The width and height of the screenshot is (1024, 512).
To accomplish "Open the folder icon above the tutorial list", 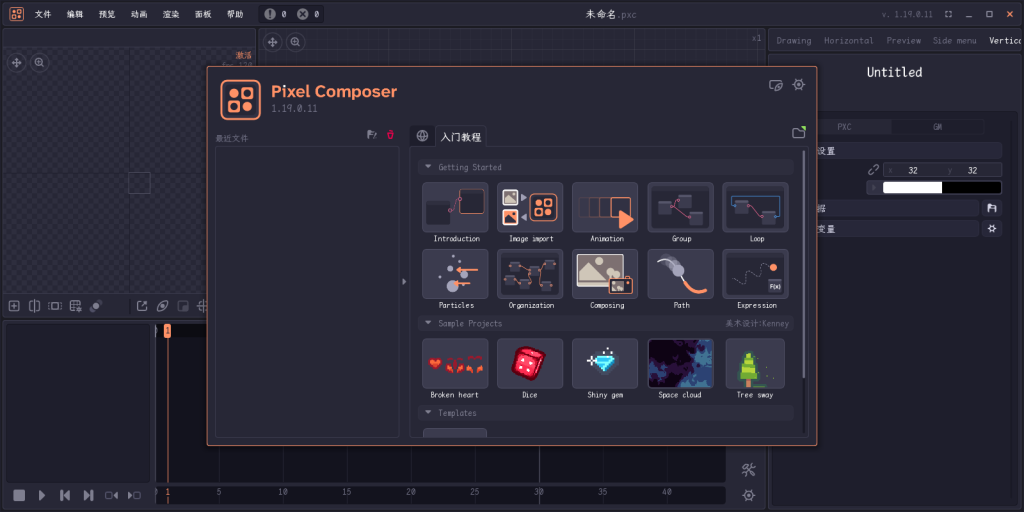I will [x=799, y=133].
